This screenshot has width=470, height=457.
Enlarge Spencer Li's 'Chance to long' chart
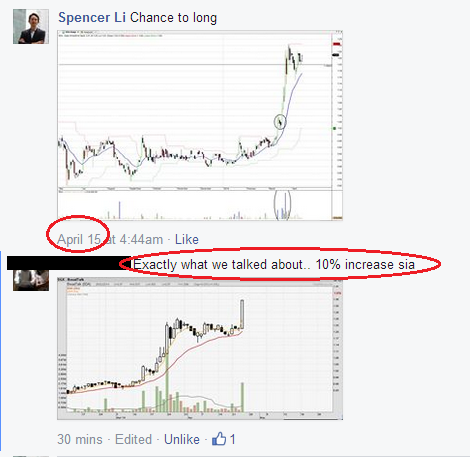(200, 125)
